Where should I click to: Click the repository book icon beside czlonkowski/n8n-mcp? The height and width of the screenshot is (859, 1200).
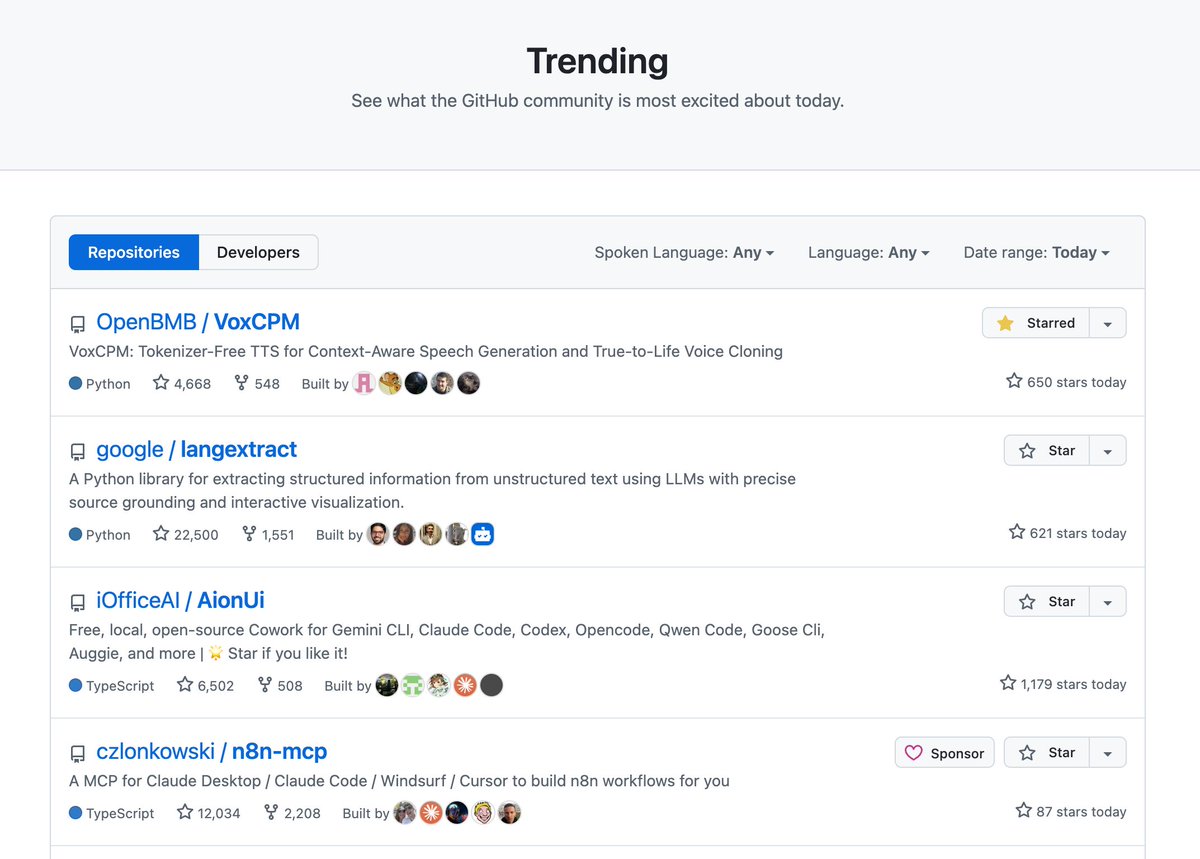pos(78,753)
